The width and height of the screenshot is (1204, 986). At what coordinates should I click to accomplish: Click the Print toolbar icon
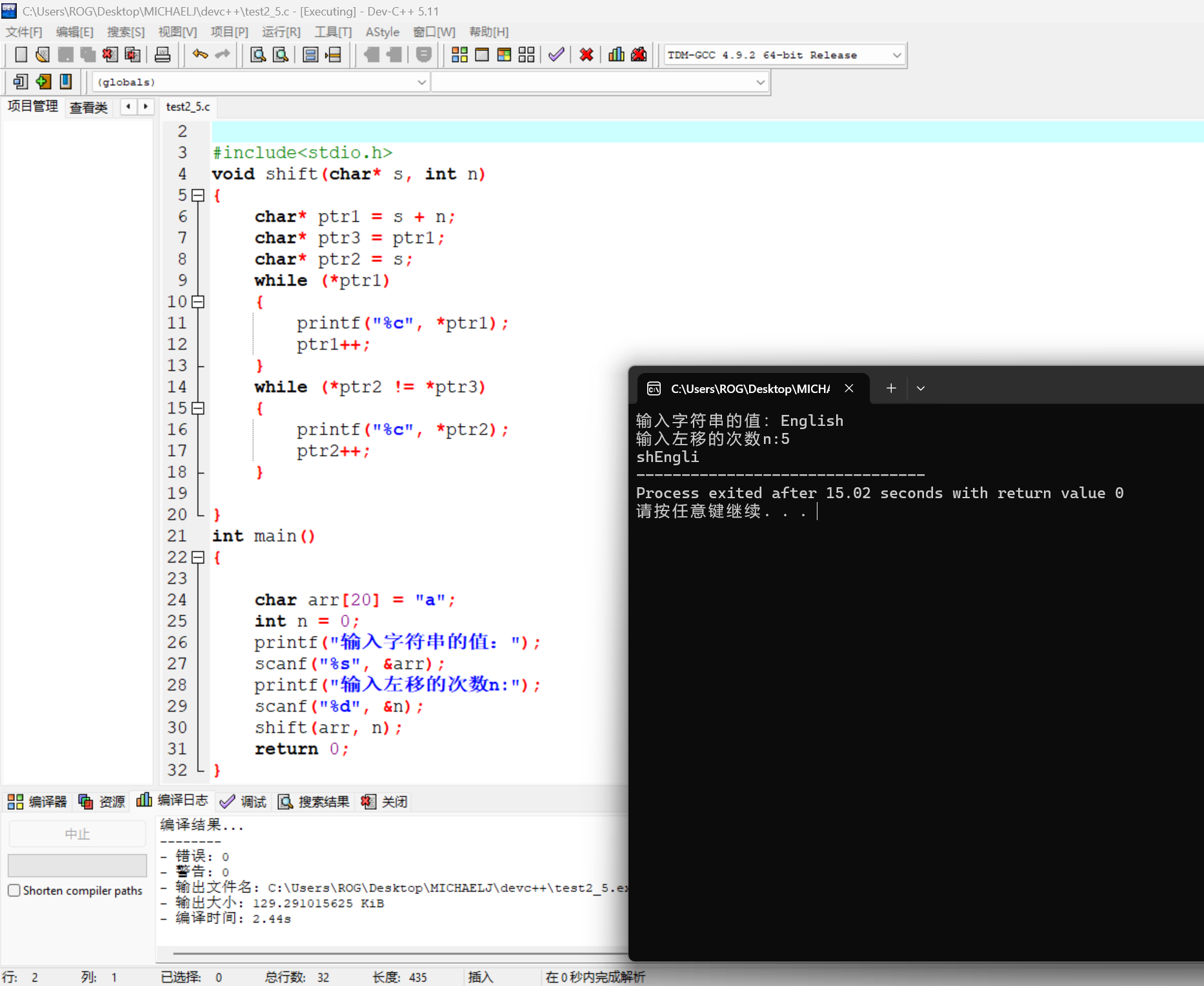coord(163,55)
